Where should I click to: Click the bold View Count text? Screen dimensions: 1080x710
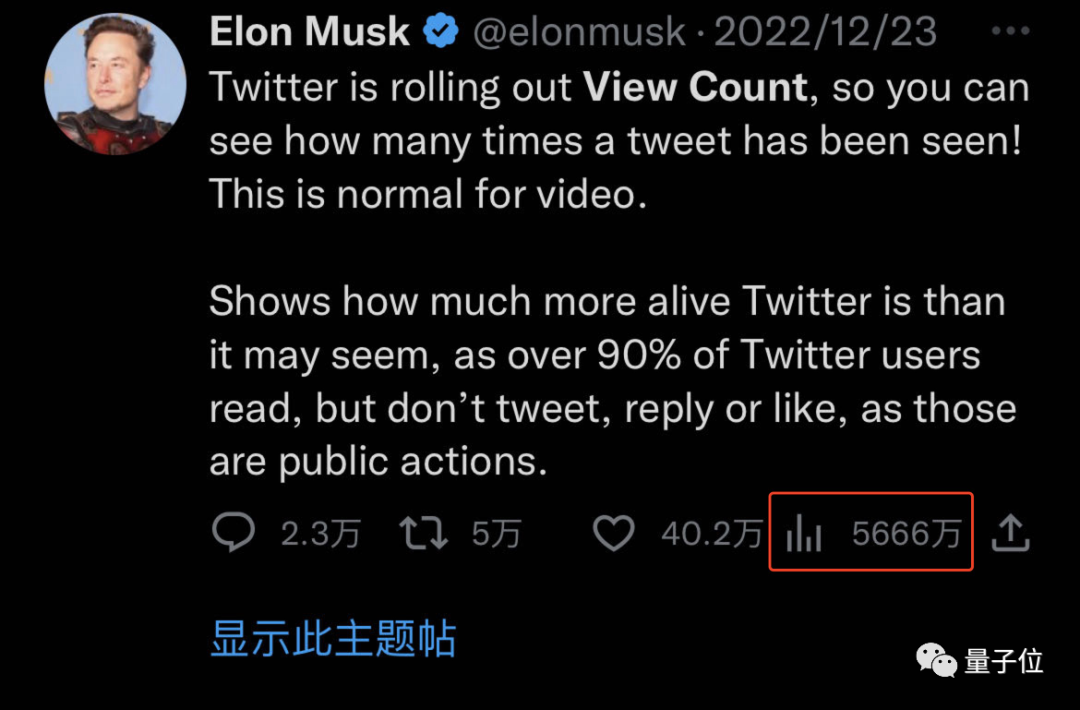pyautogui.click(x=695, y=88)
